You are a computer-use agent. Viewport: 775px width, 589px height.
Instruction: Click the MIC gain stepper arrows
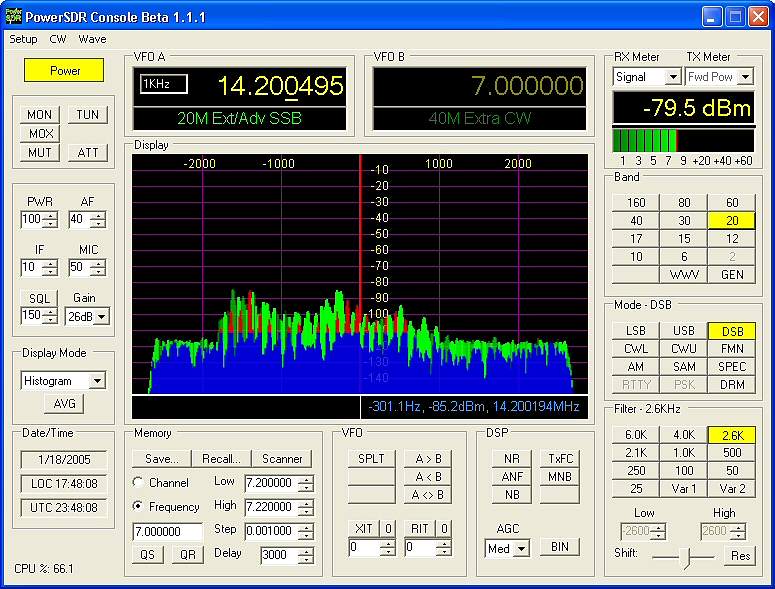(98, 267)
